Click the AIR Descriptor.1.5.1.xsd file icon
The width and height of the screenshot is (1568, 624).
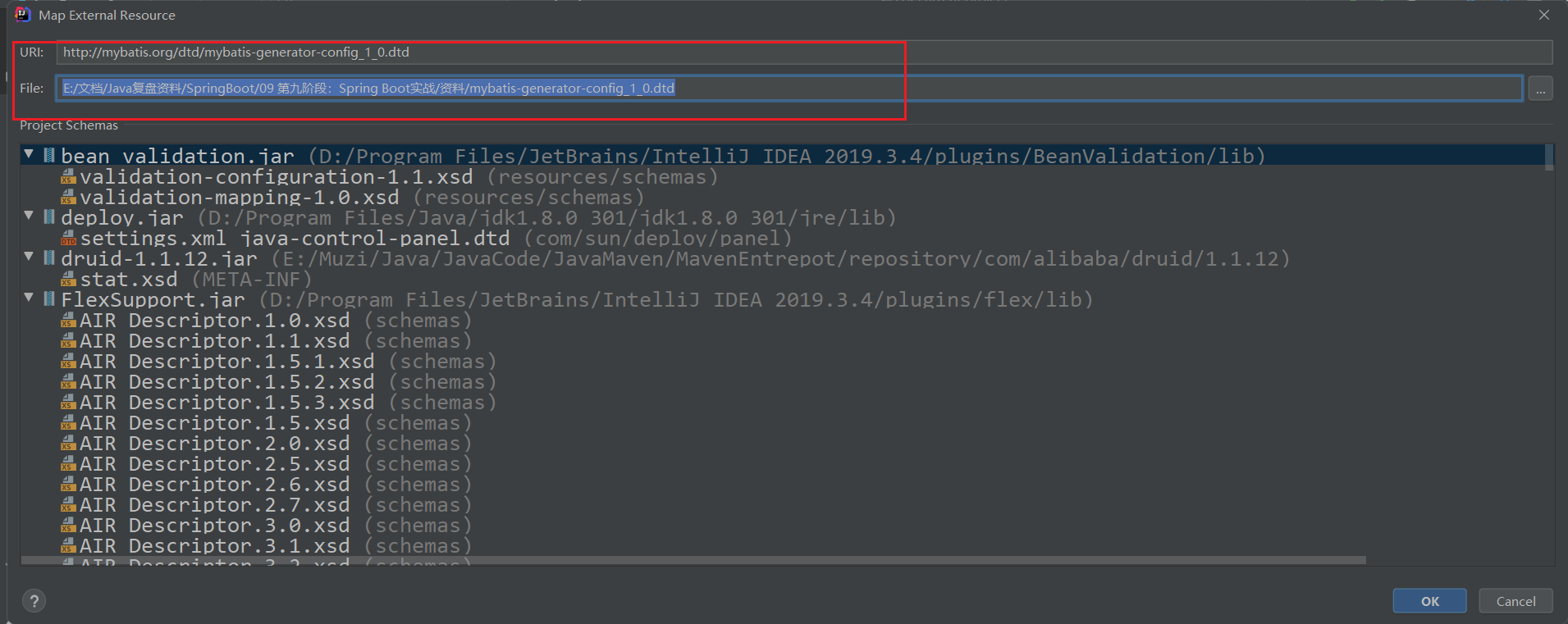point(68,361)
